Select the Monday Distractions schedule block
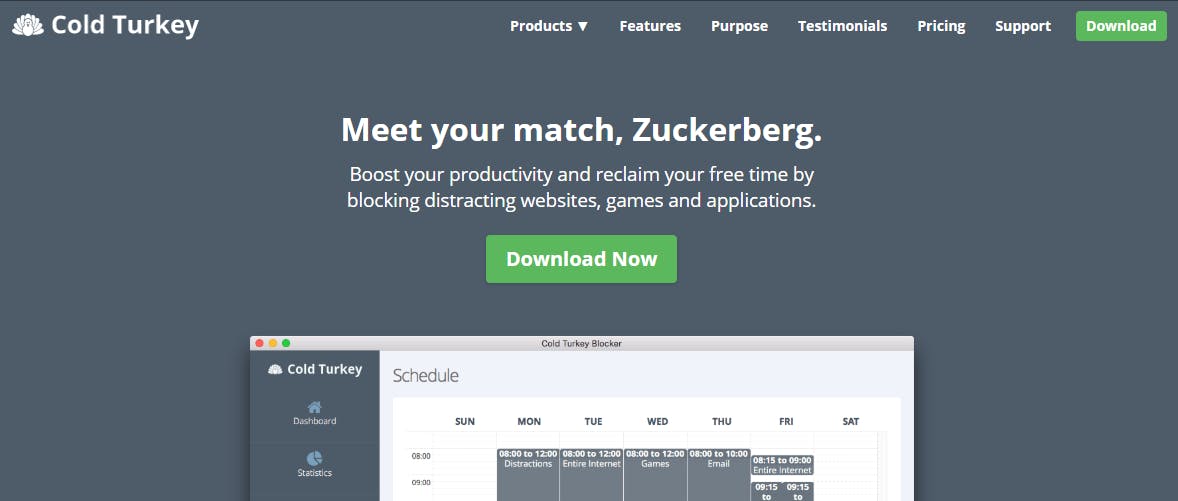This screenshot has height=501, width=1178. (528, 474)
